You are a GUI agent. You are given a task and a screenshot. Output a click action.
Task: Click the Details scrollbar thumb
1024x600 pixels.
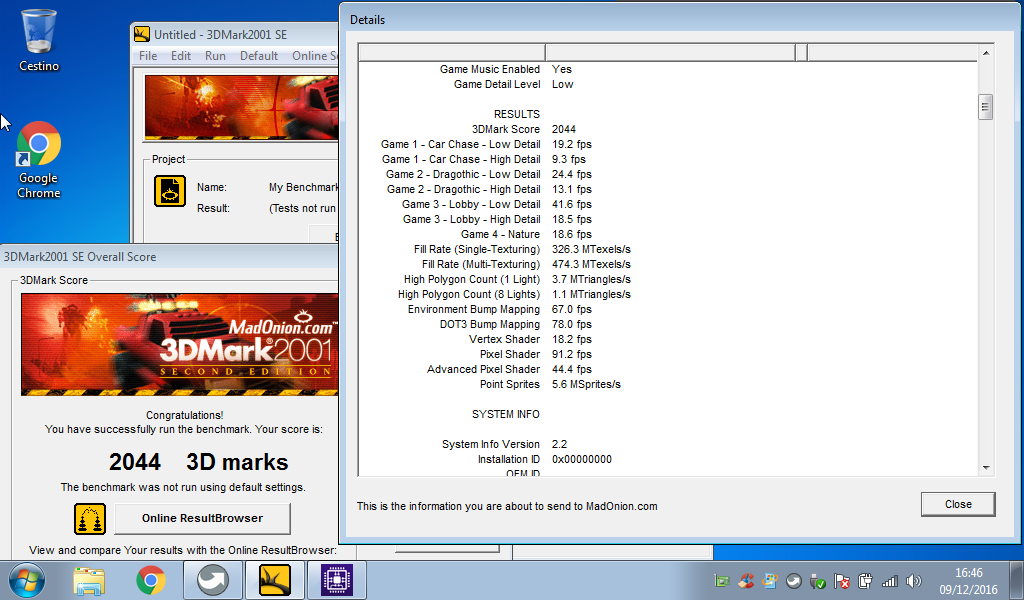pyautogui.click(x=985, y=107)
